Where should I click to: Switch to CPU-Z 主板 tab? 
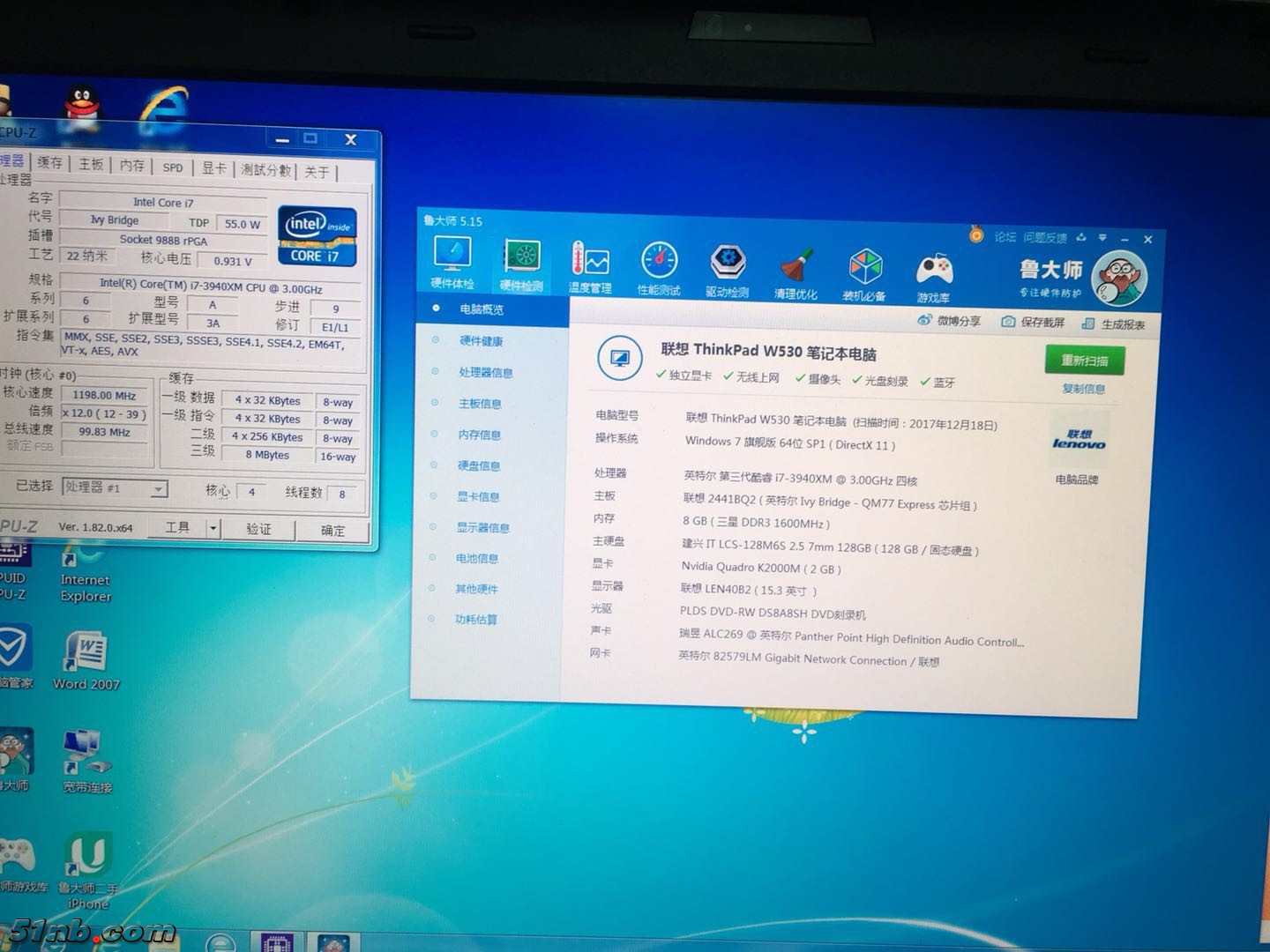92,164
